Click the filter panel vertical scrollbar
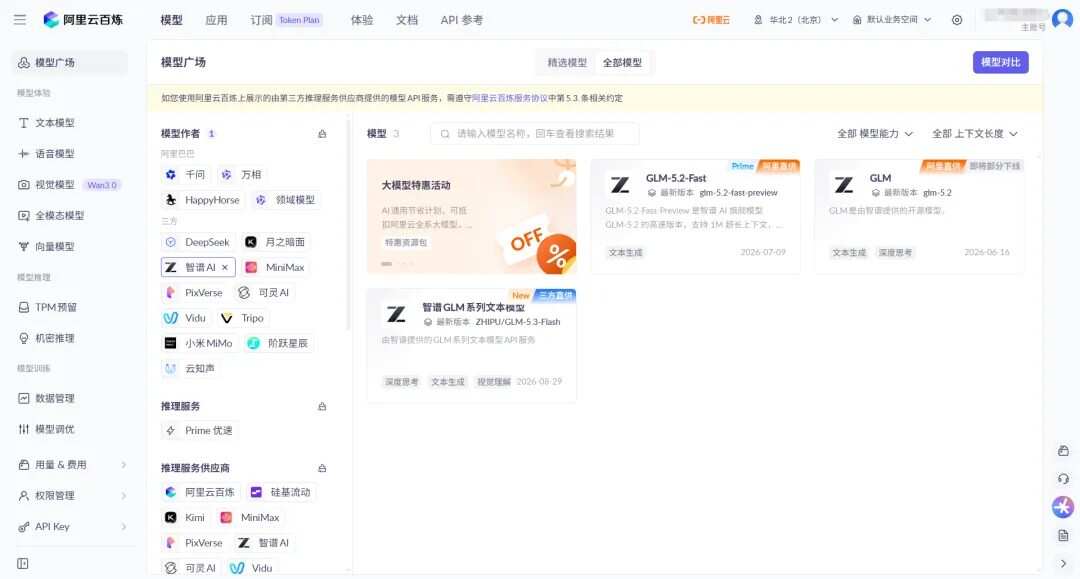1080x579 pixels. coord(349,227)
